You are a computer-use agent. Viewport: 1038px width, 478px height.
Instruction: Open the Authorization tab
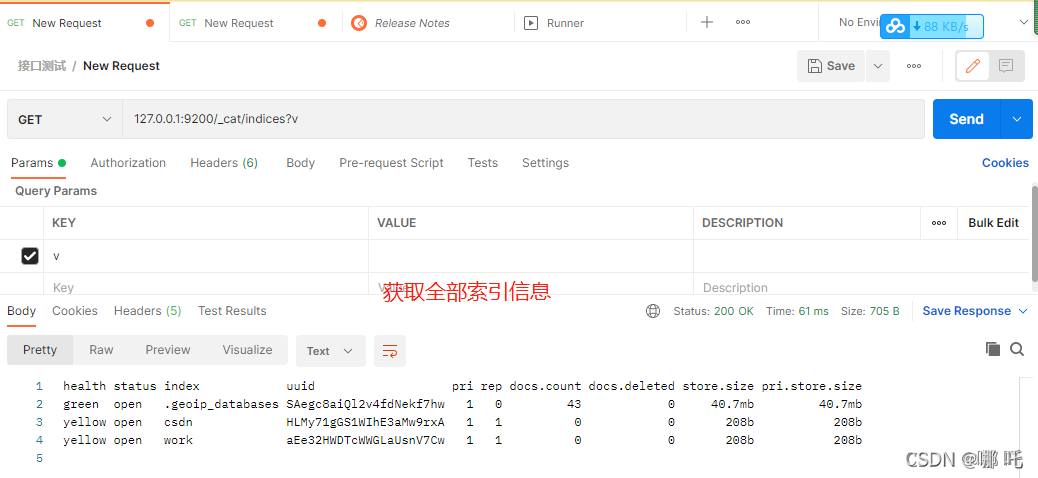click(128, 163)
